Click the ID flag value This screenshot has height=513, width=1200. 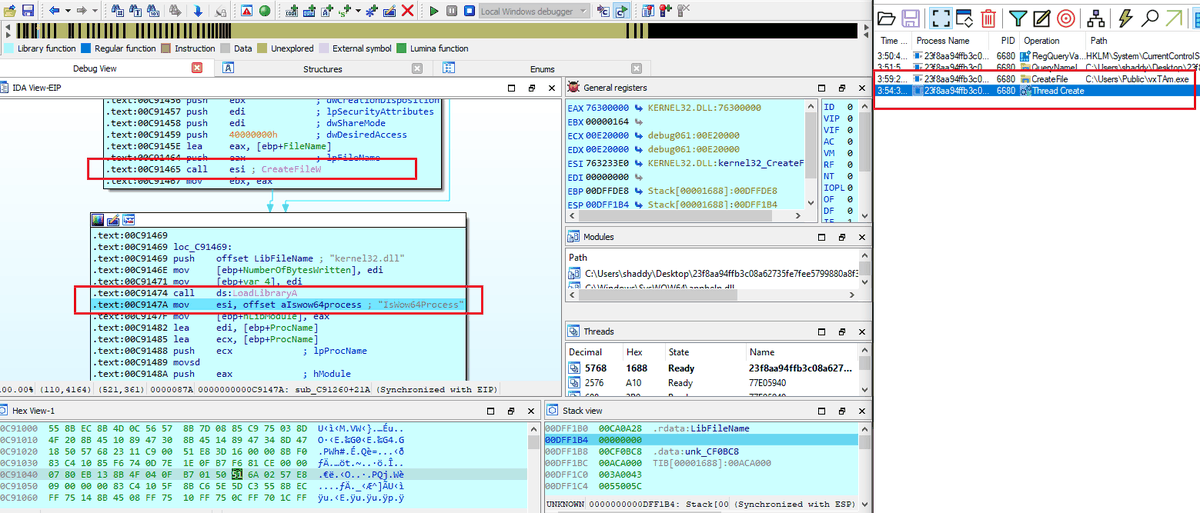coord(849,106)
